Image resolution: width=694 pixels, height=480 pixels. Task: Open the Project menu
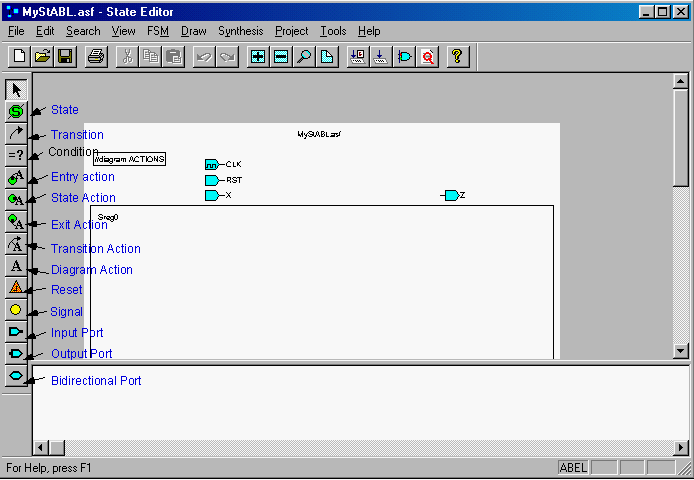[x=292, y=31]
